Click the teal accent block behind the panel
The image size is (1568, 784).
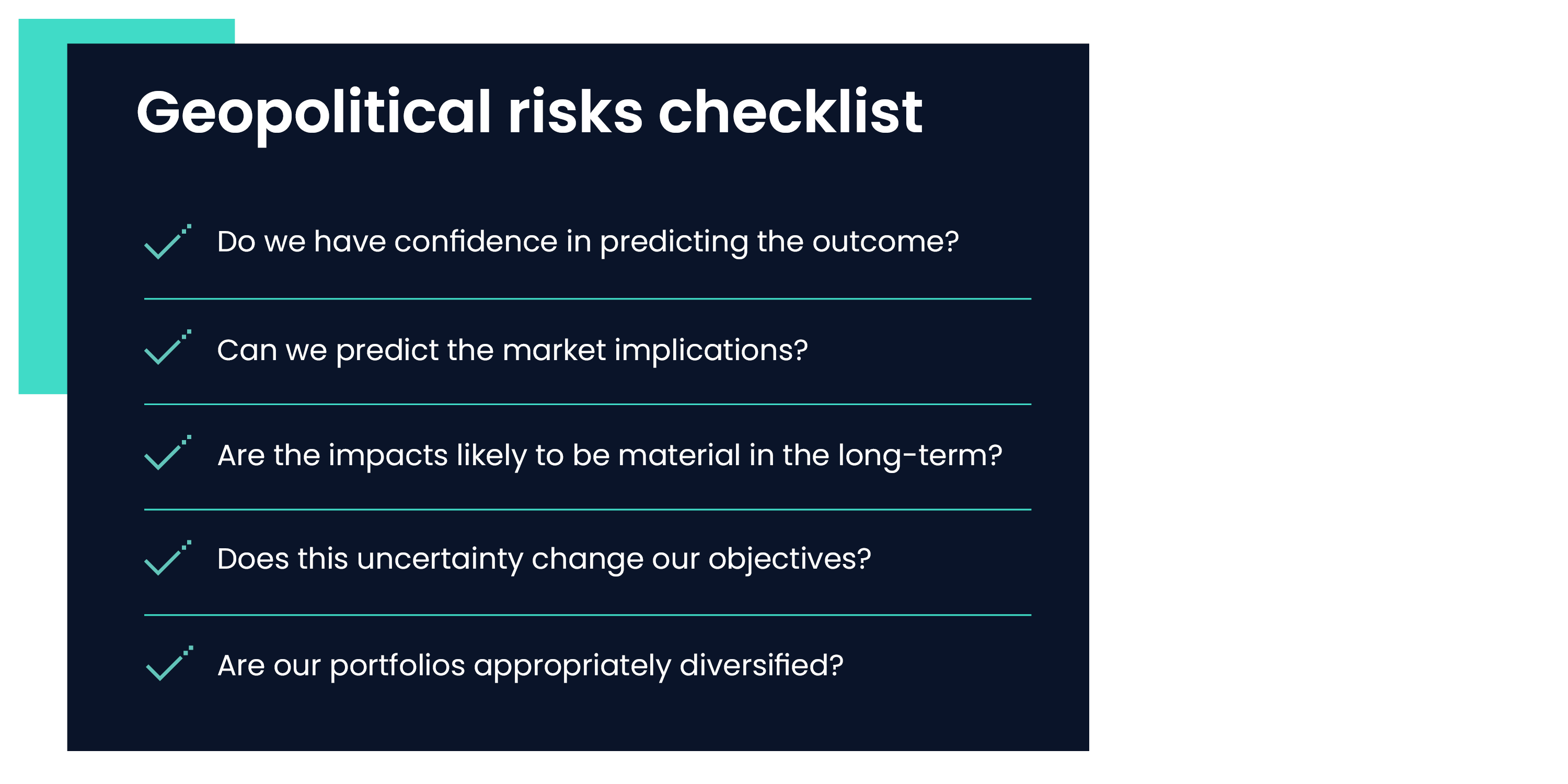point(43,207)
